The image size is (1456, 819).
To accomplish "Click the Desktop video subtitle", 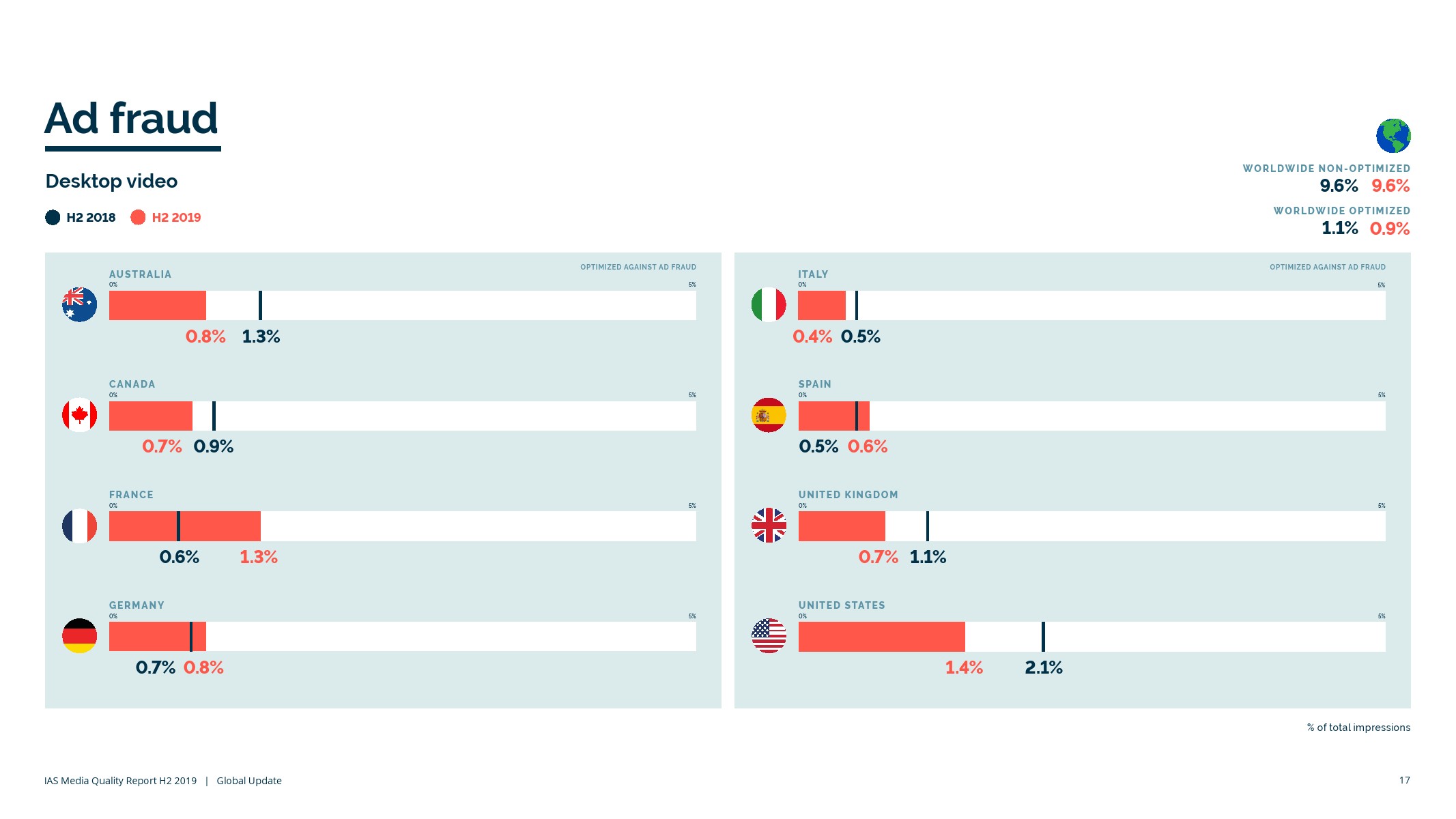I will (111, 182).
